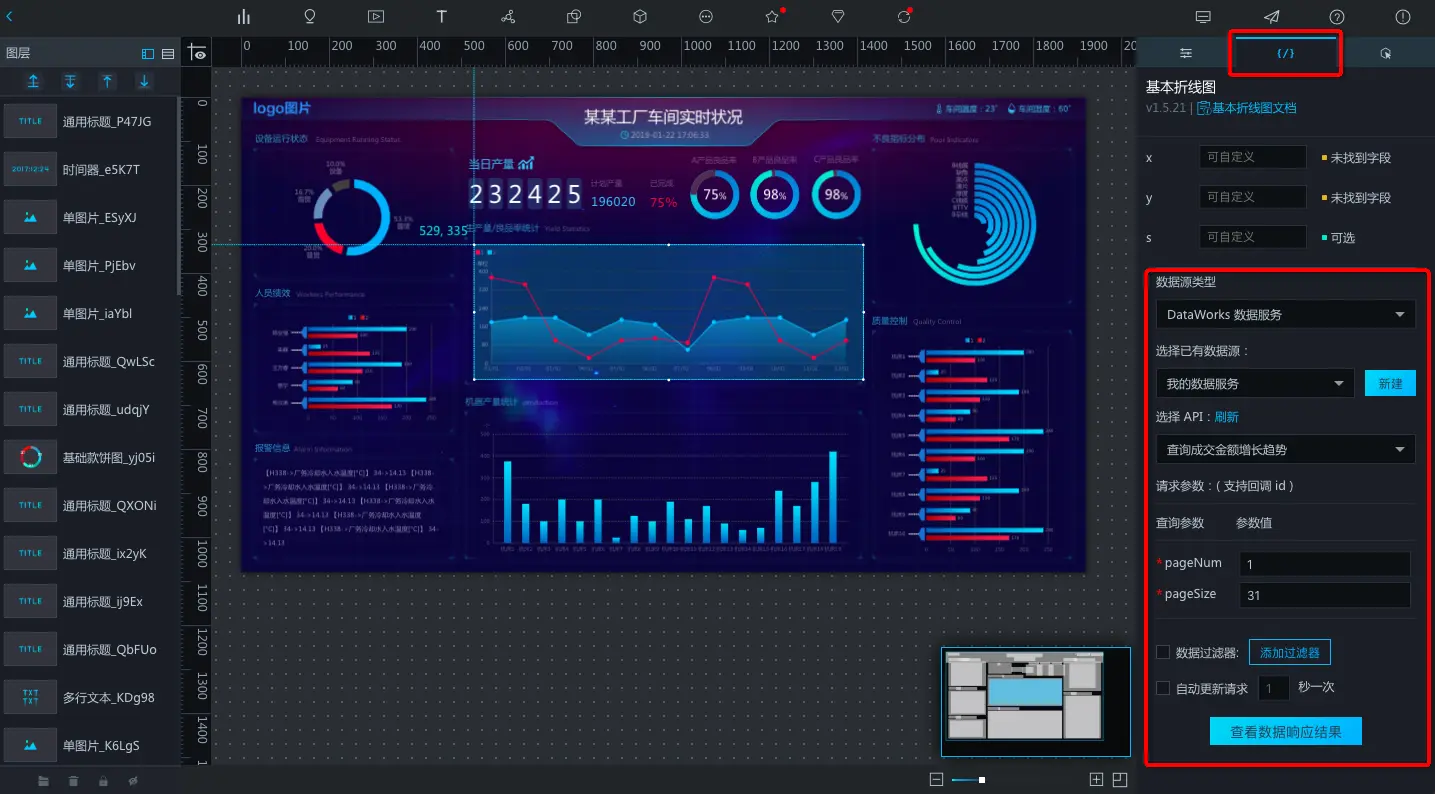Switch layer panel to list view

(x=168, y=53)
